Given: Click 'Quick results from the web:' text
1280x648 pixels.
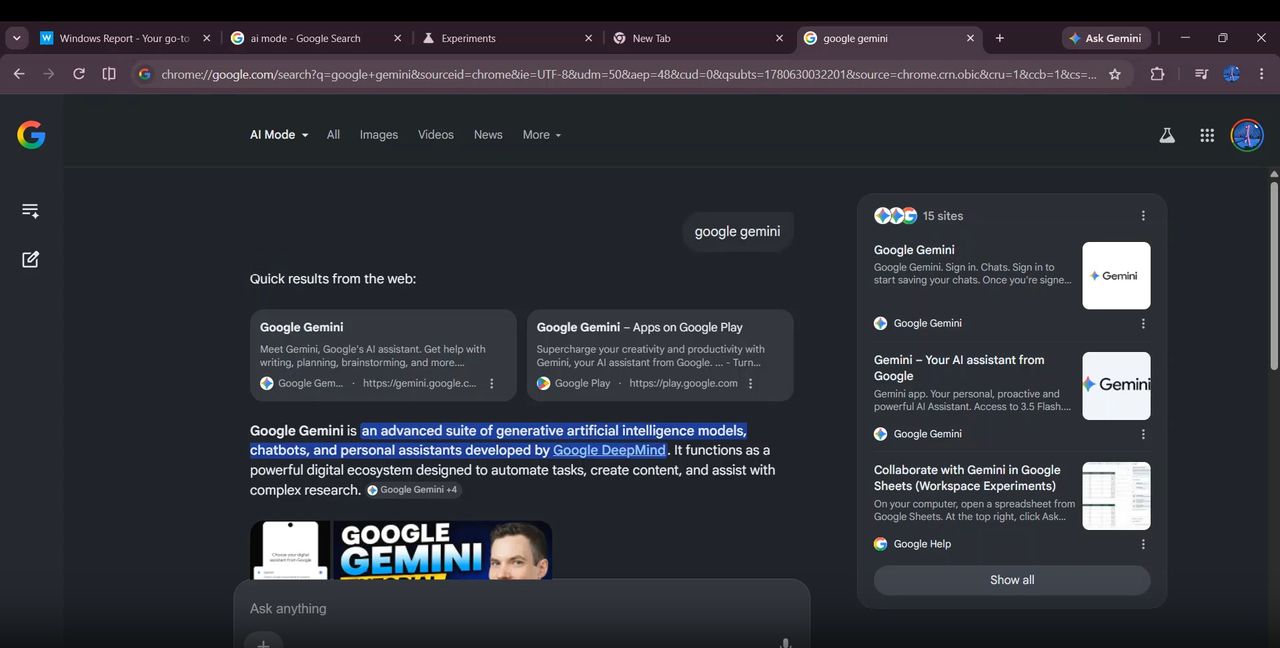Looking at the screenshot, I should 333,279.
